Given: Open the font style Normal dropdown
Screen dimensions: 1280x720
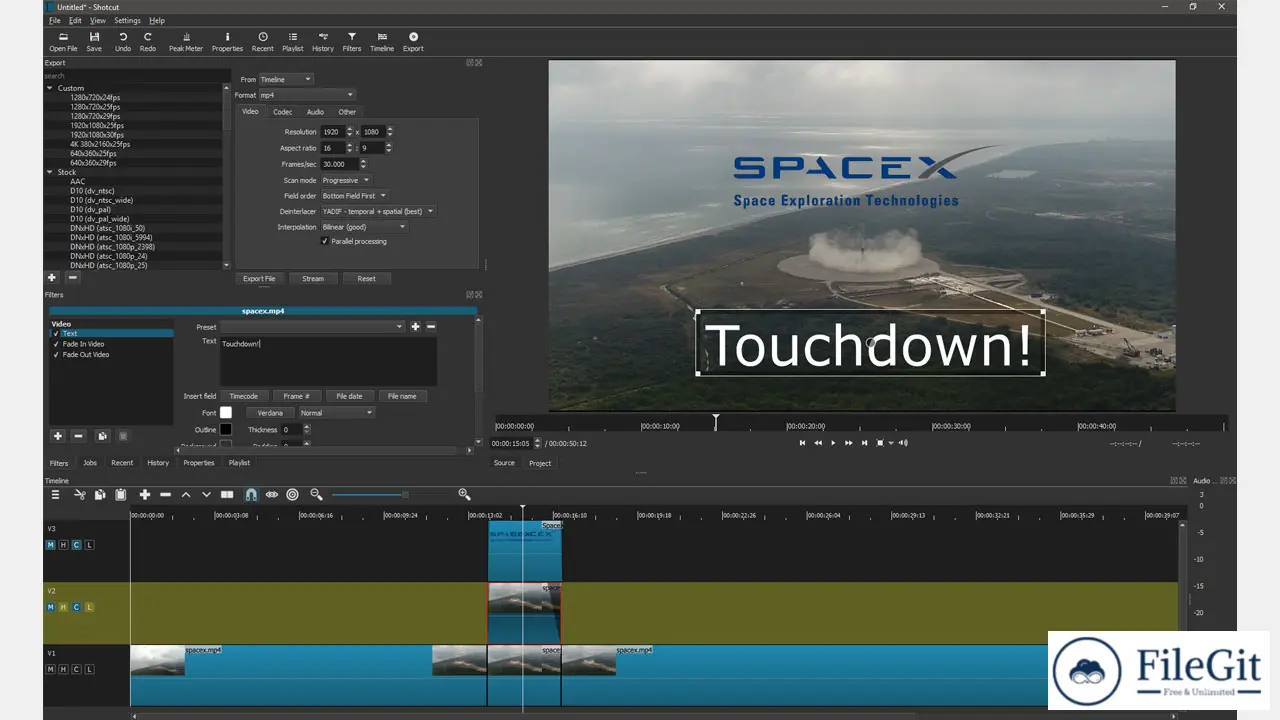Looking at the screenshot, I should (x=336, y=412).
